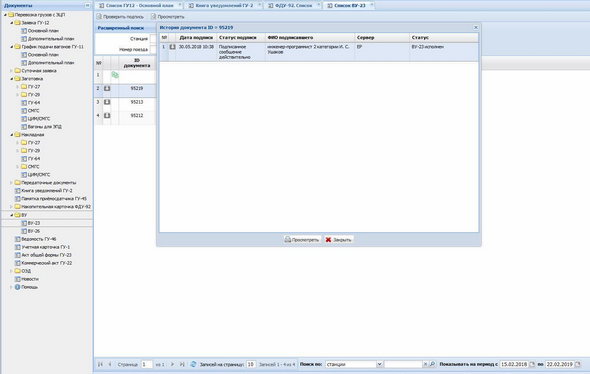The width and height of the screenshot is (590, 374).
Task: Collapse the Заготовка folder
Action: point(11,79)
